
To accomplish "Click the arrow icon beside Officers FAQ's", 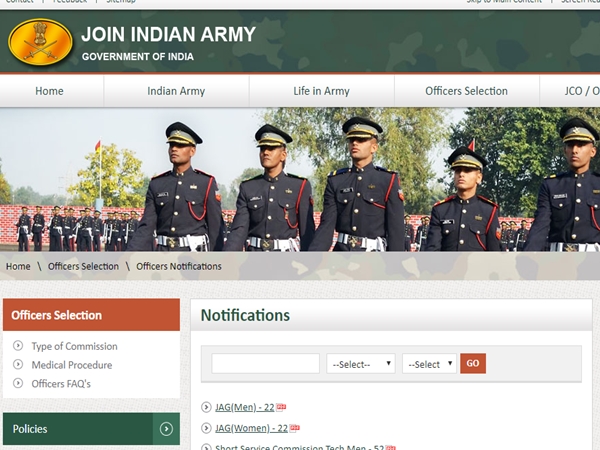I will pos(18,383).
